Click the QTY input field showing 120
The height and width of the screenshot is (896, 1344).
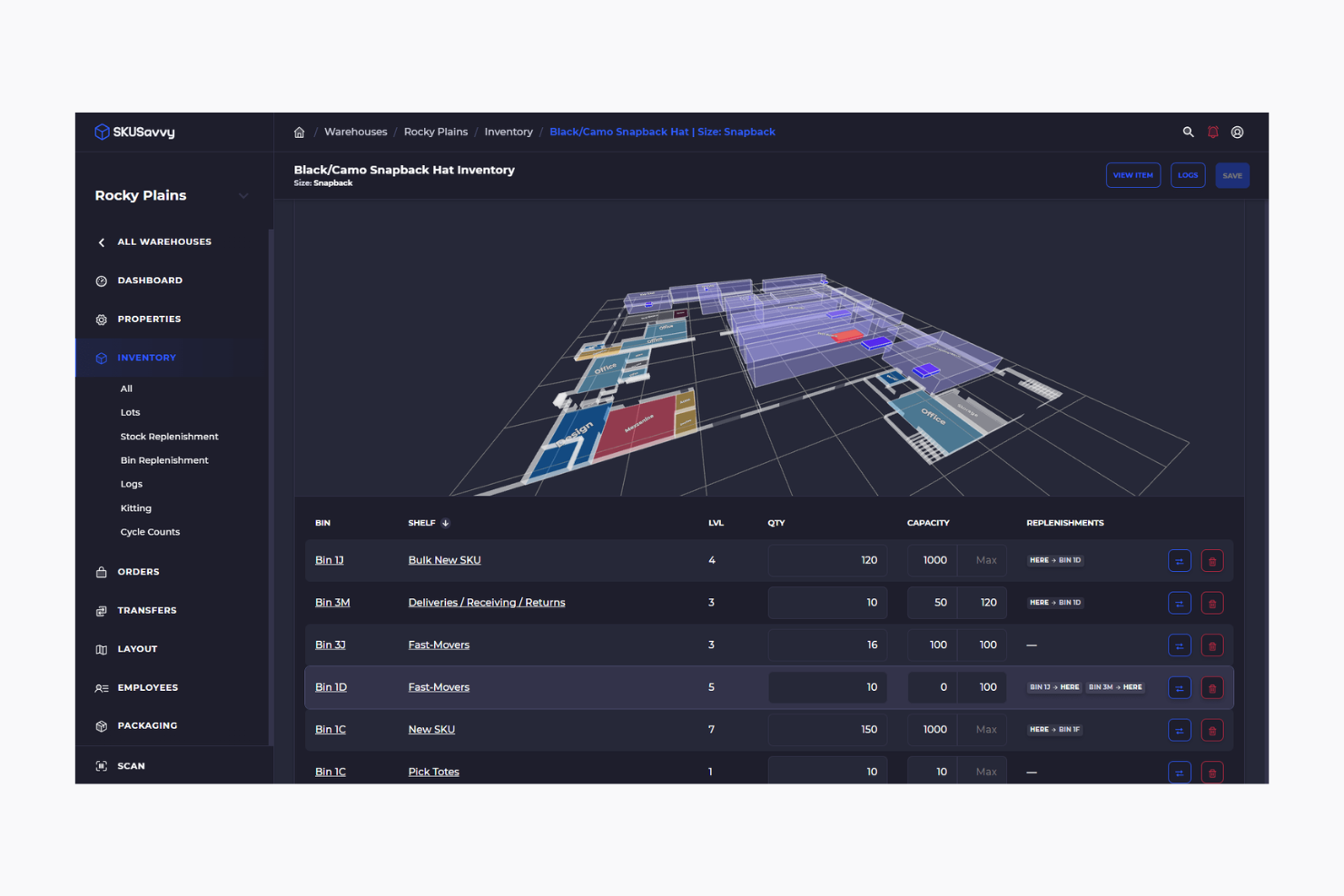(x=827, y=560)
